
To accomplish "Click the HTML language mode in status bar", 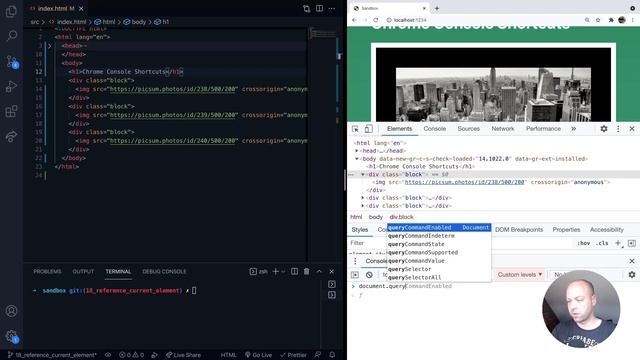I will (x=229, y=355).
